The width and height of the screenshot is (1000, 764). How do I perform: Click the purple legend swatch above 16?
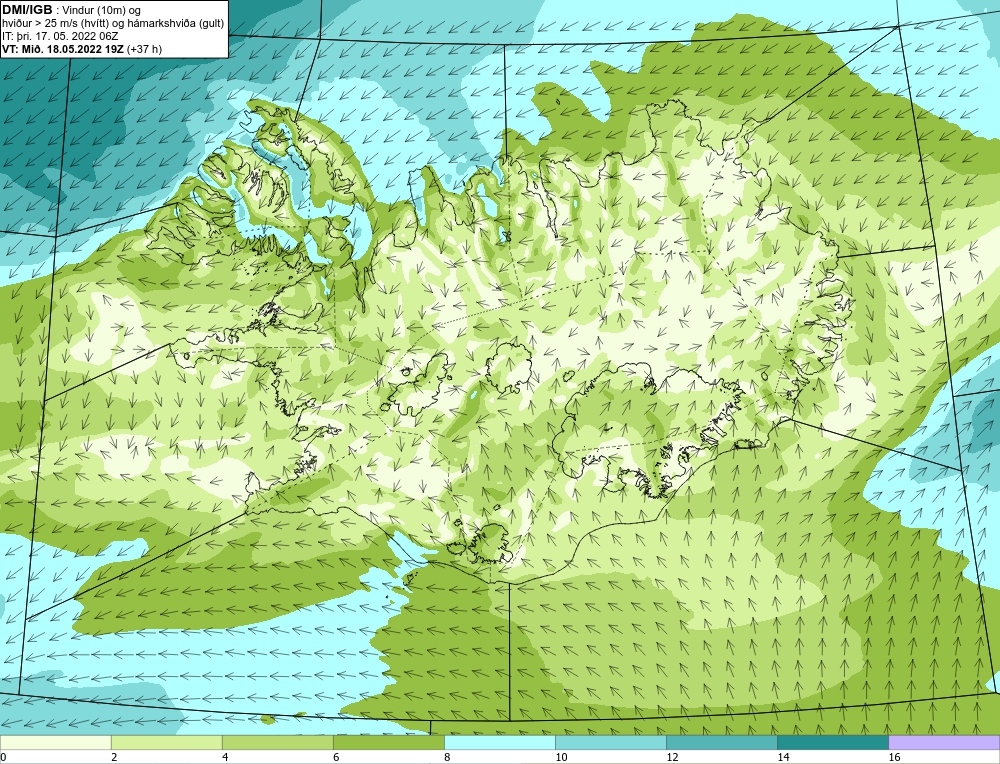point(944,742)
